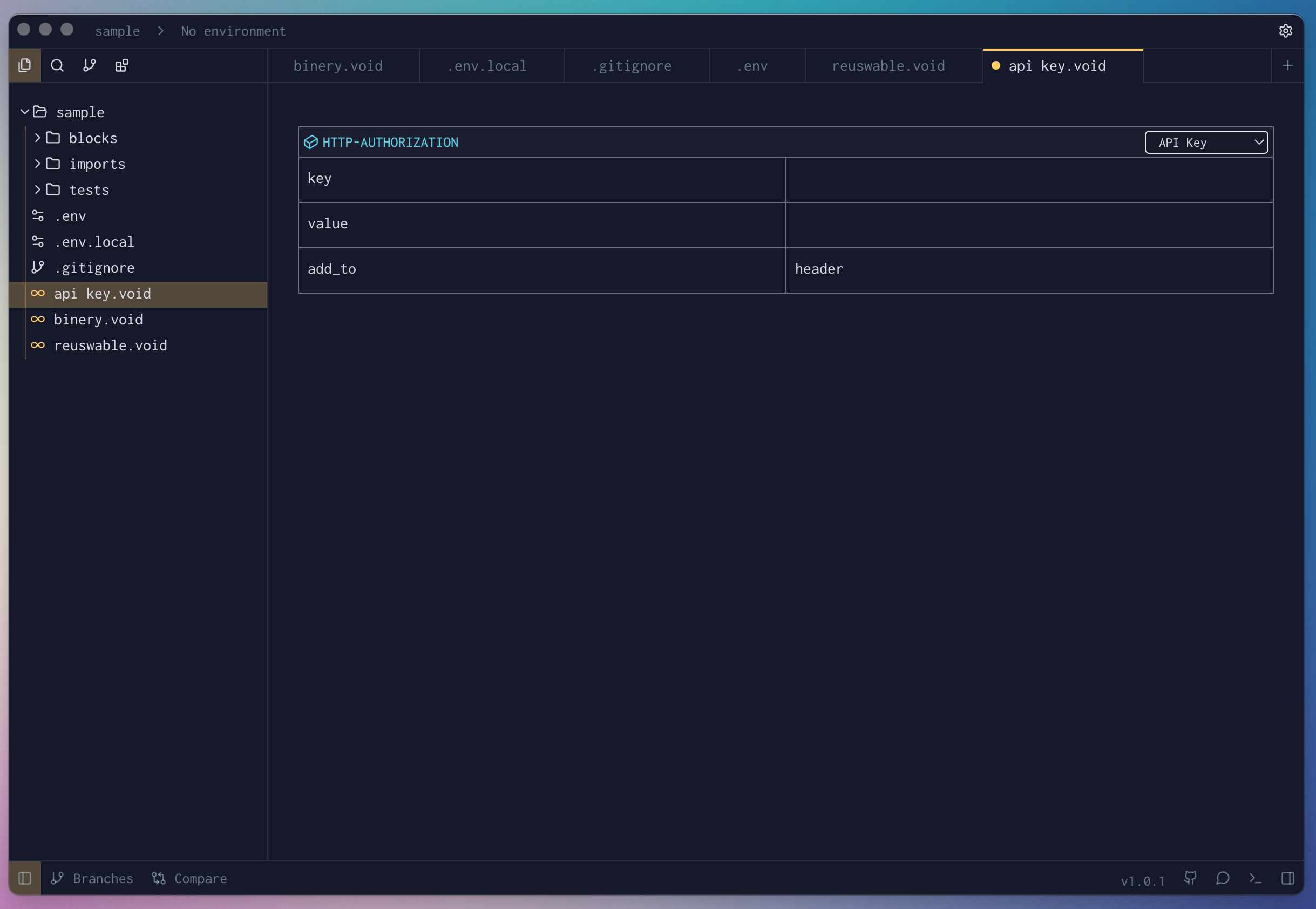Click the file explorer icon in sidebar toolbar
The height and width of the screenshot is (909, 1316).
pos(24,65)
